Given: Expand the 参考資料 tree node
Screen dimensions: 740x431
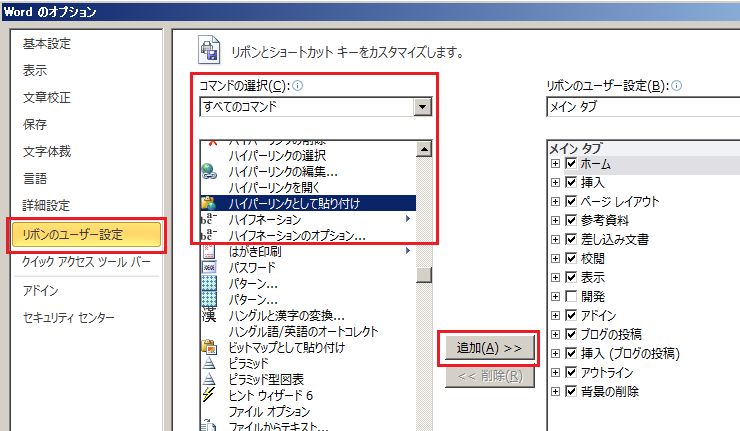Looking at the screenshot, I should pyautogui.click(x=555, y=220).
